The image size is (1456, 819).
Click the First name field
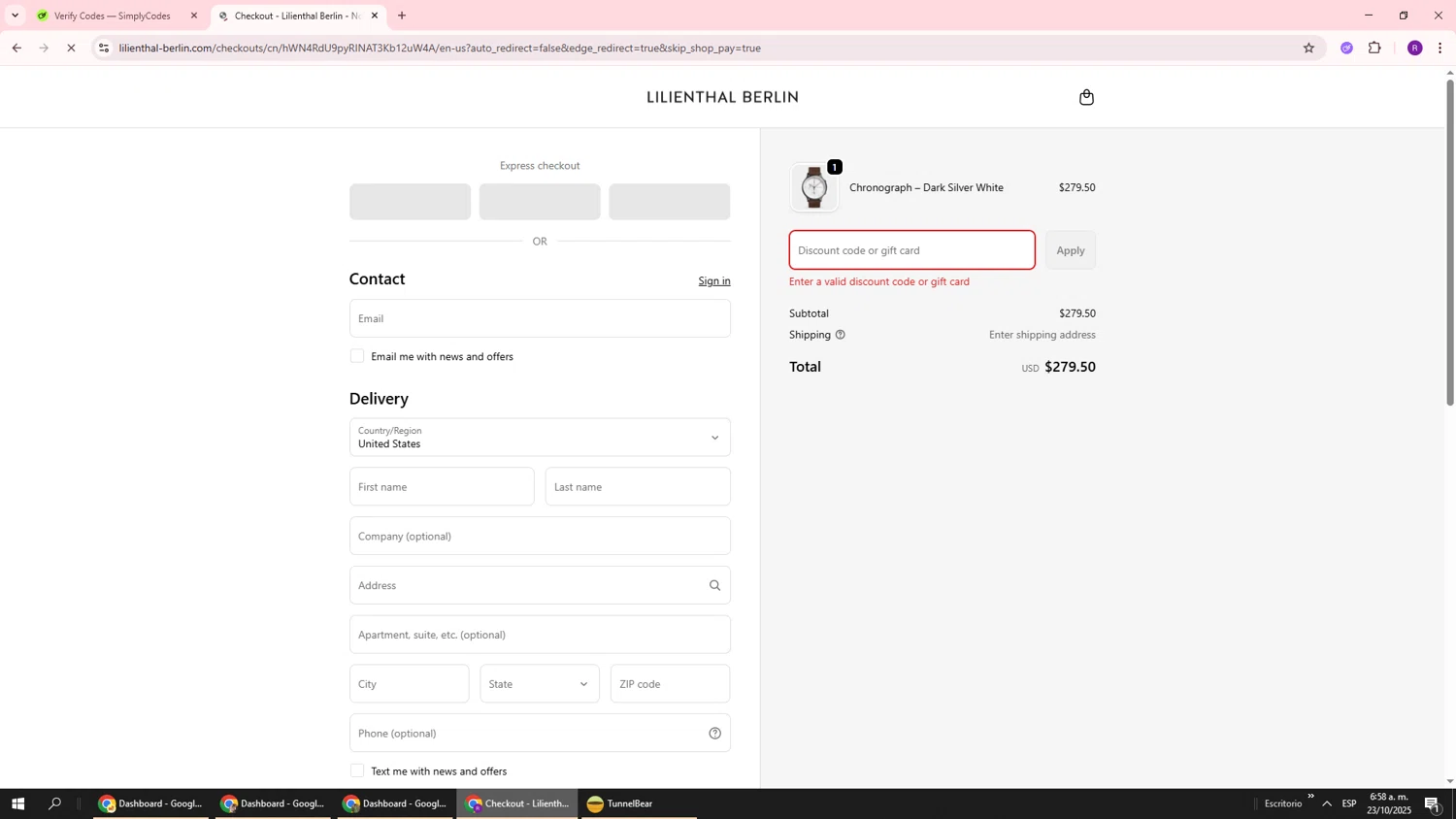[x=442, y=487]
